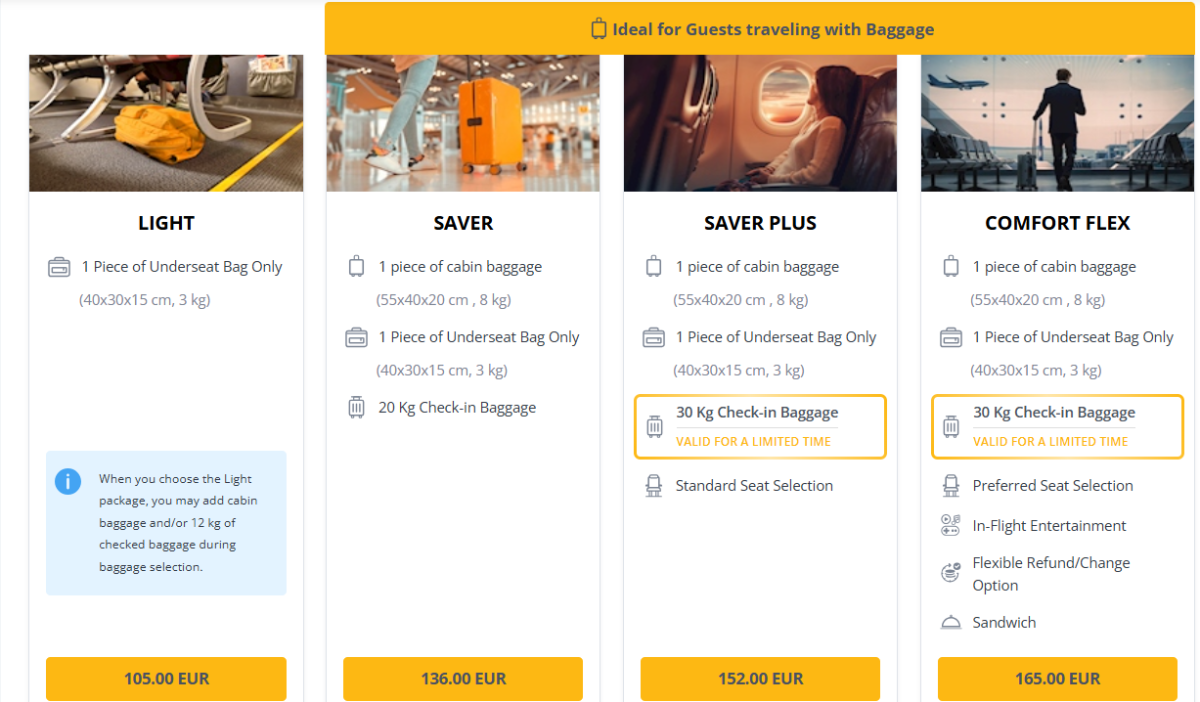The height and width of the screenshot is (702, 1200).
Task: Click the orange suitcase photo above SAVER
Action: coord(463,123)
